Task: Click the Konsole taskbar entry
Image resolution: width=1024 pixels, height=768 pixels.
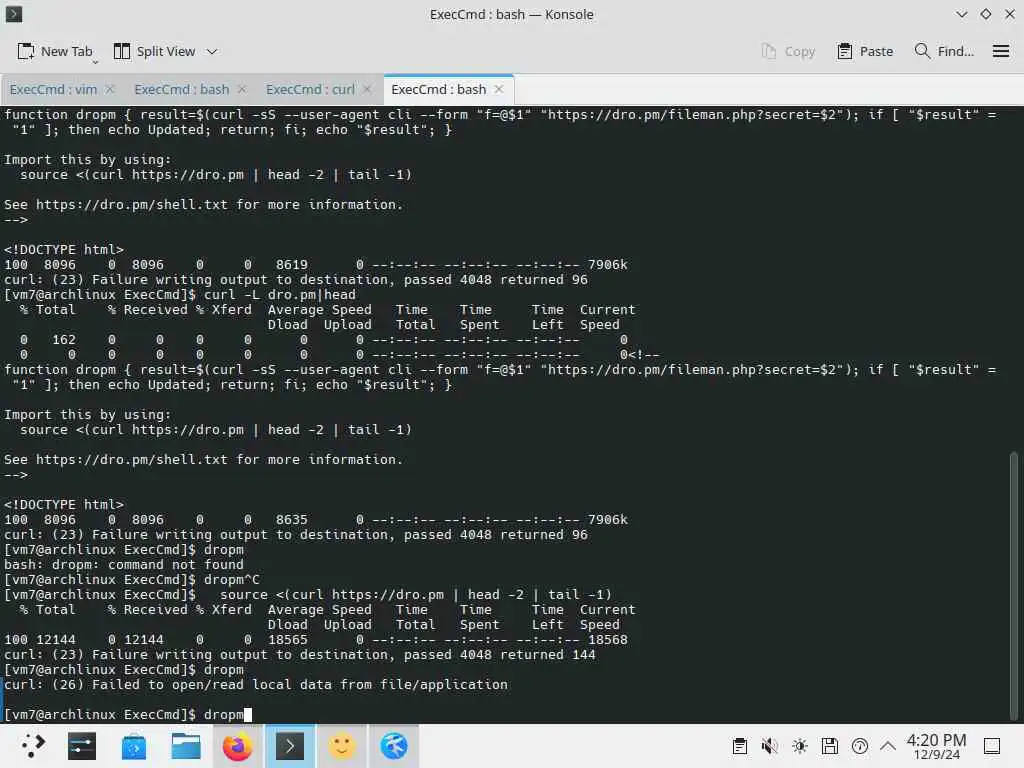Action: 289,746
